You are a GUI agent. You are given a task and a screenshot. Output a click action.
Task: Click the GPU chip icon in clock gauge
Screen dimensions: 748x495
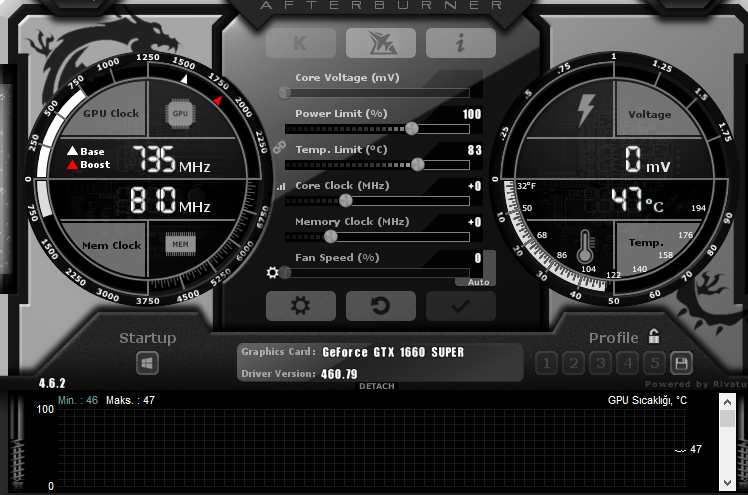click(x=180, y=113)
